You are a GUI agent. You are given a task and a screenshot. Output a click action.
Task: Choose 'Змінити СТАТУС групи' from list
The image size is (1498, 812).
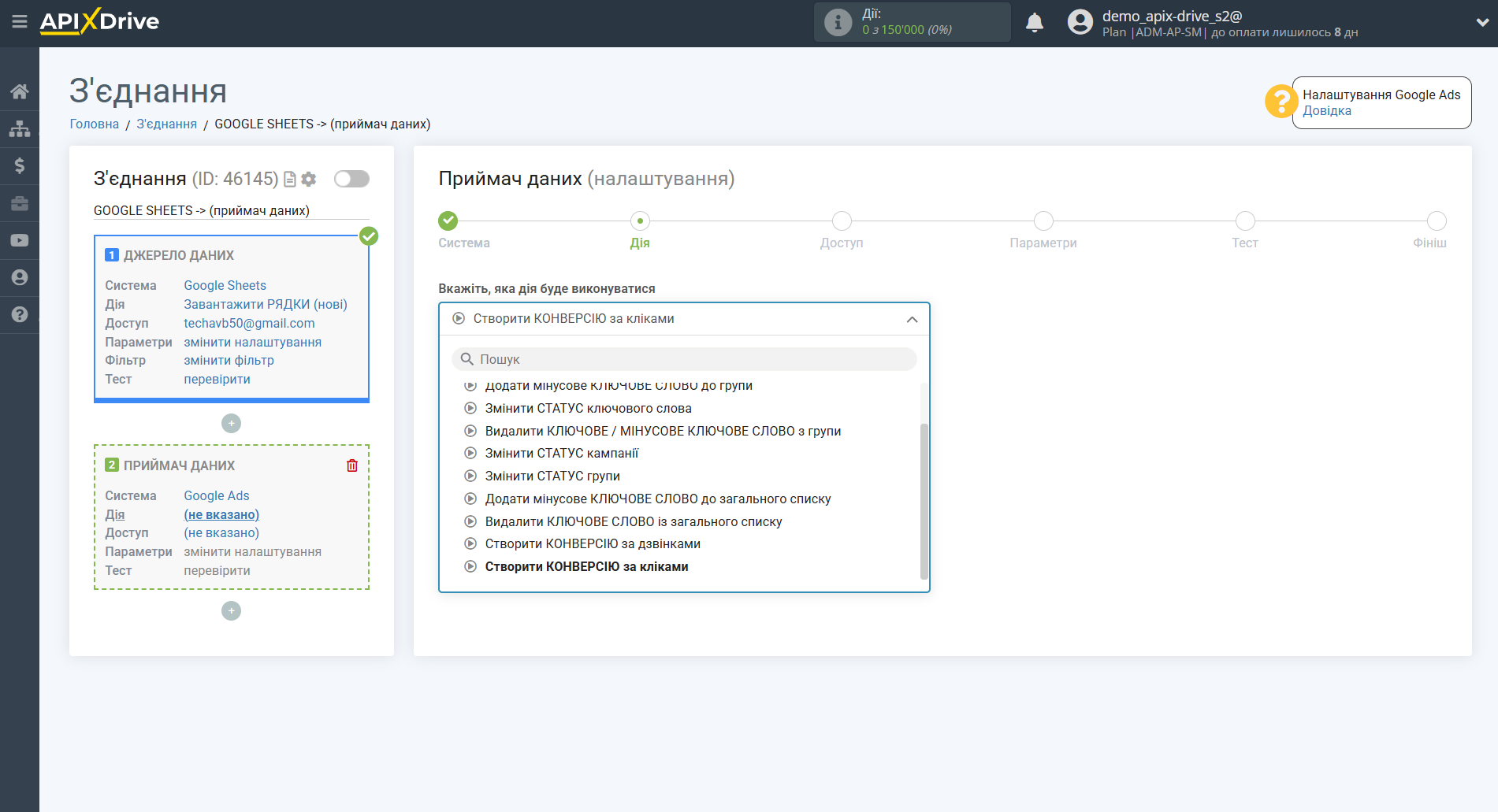pos(552,476)
